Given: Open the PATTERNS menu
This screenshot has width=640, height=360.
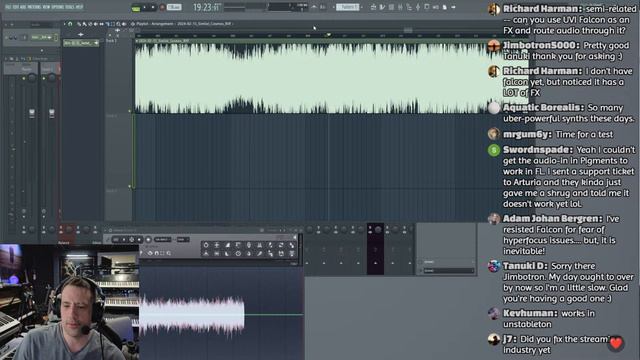Looking at the screenshot, I should click(35, 7).
